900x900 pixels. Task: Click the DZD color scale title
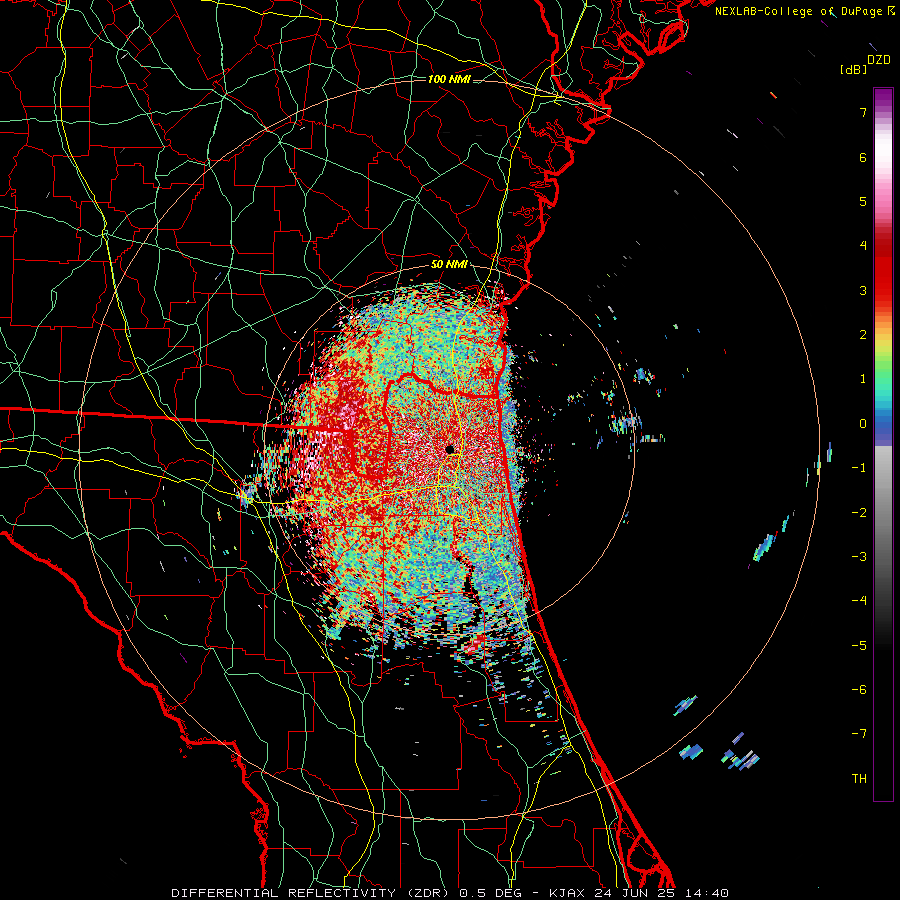pos(879,60)
